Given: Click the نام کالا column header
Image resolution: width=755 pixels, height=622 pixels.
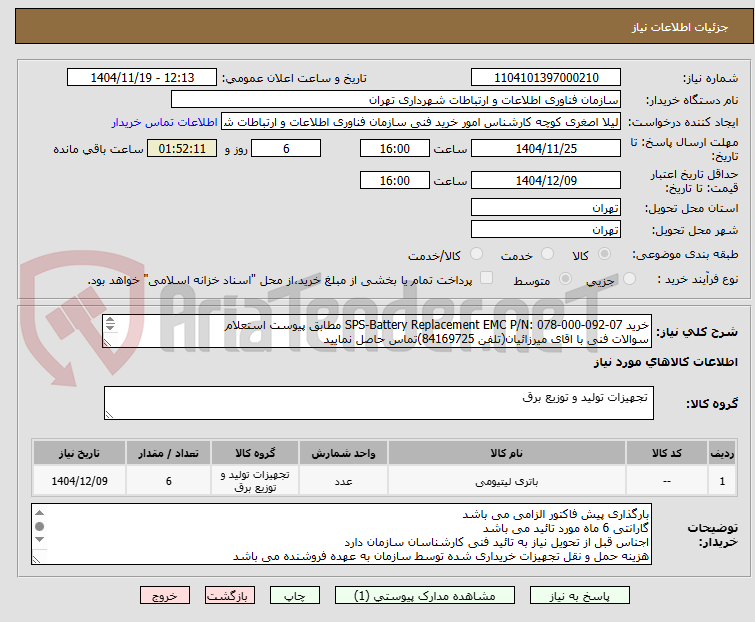Looking at the screenshot, I should tap(507, 453).
